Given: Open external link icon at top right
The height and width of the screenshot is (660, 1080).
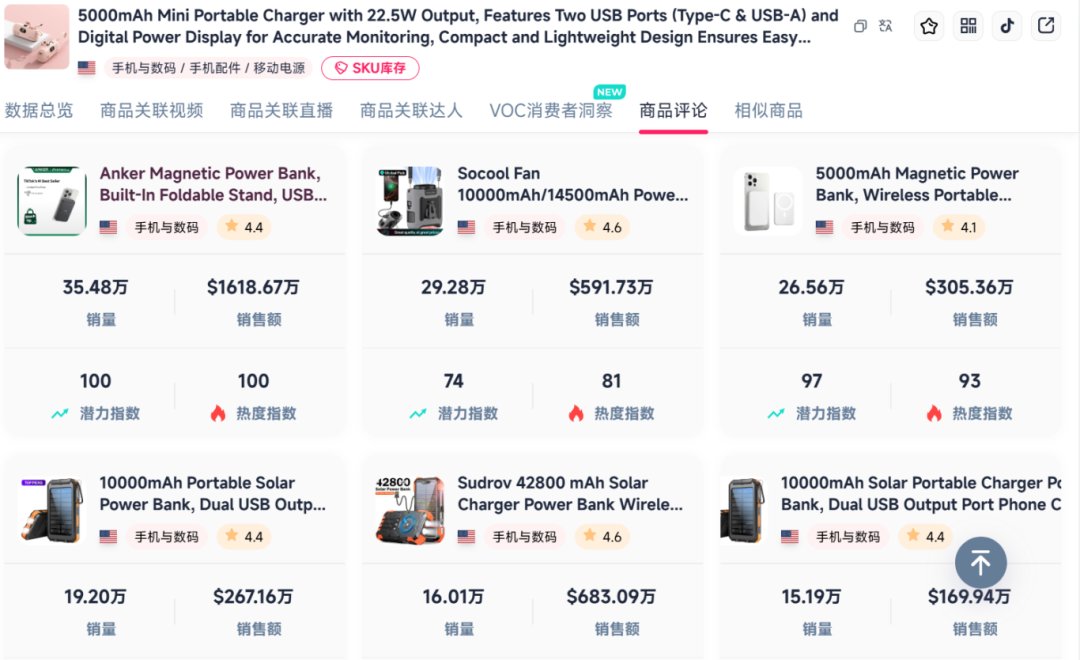Looking at the screenshot, I should coord(1045,25).
